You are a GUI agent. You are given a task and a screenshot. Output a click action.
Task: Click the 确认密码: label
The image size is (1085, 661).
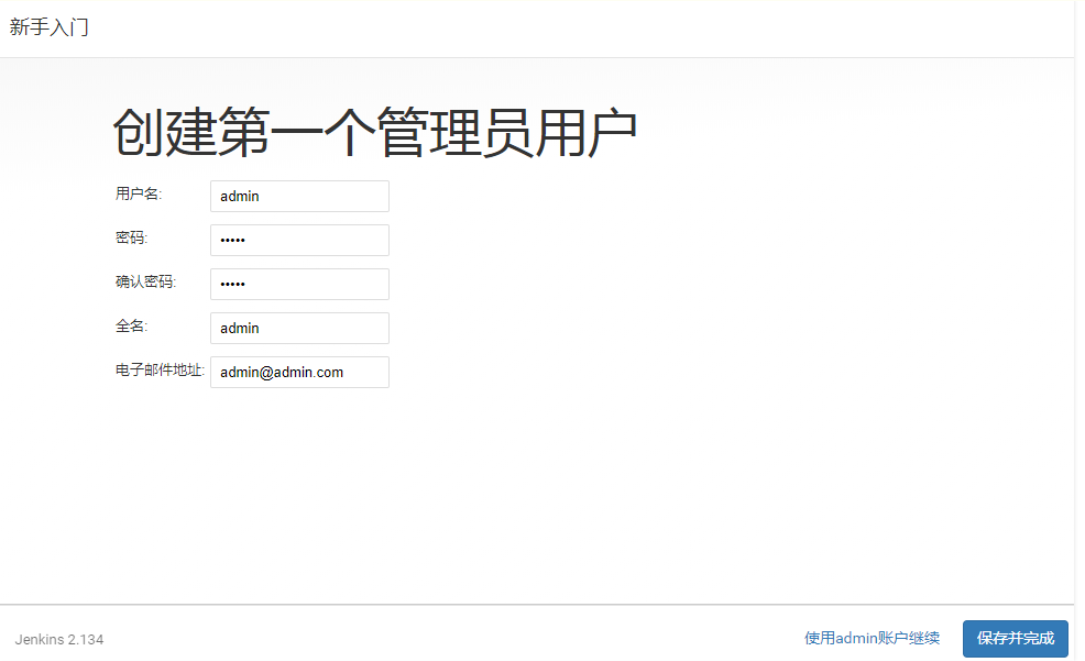146,282
